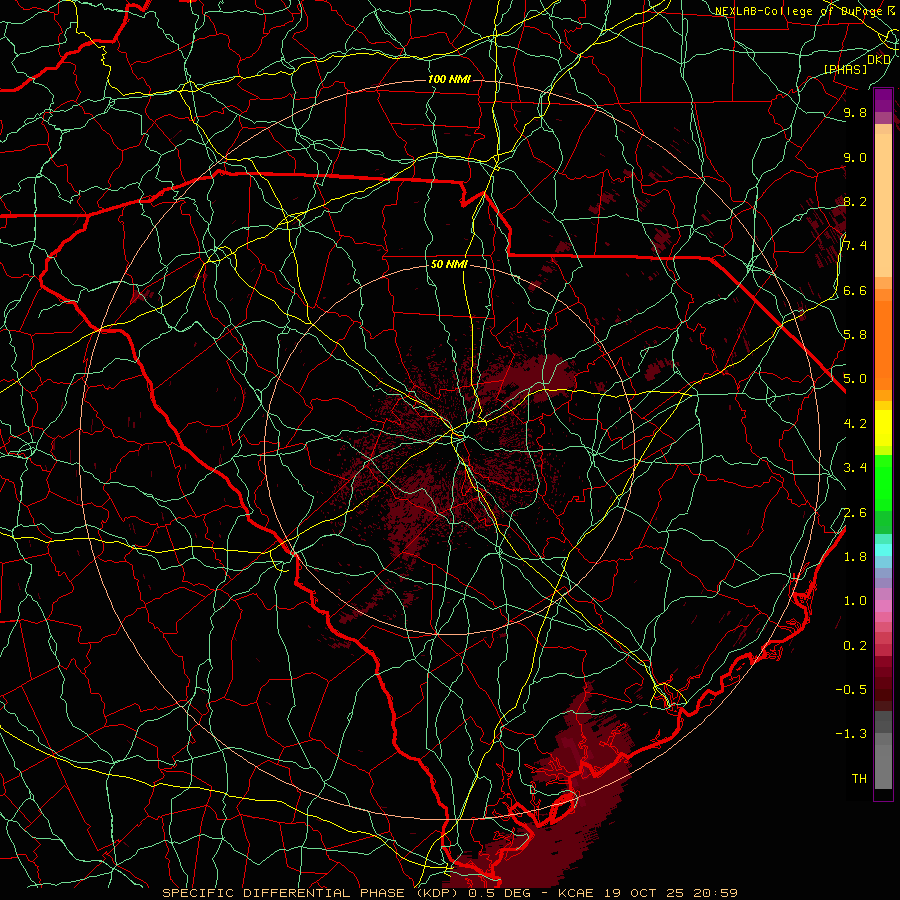
Task: Click the 1.8 scale value
Action: click(855, 557)
